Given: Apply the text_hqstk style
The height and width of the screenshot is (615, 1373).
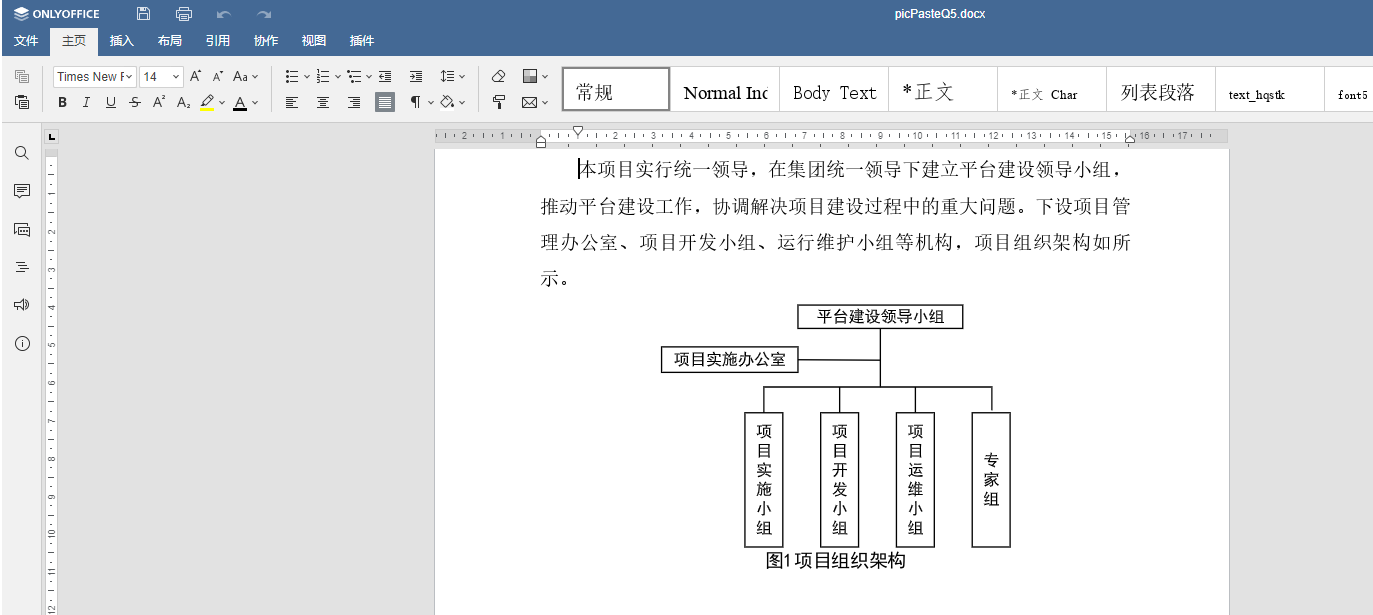Looking at the screenshot, I should [1270, 89].
